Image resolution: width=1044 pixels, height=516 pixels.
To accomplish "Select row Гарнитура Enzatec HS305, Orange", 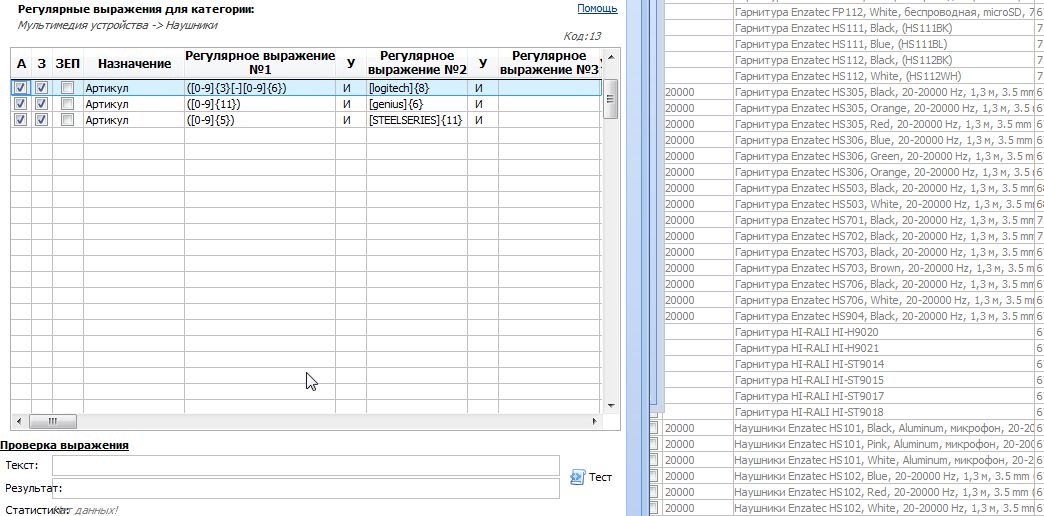I will [x=884, y=108].
